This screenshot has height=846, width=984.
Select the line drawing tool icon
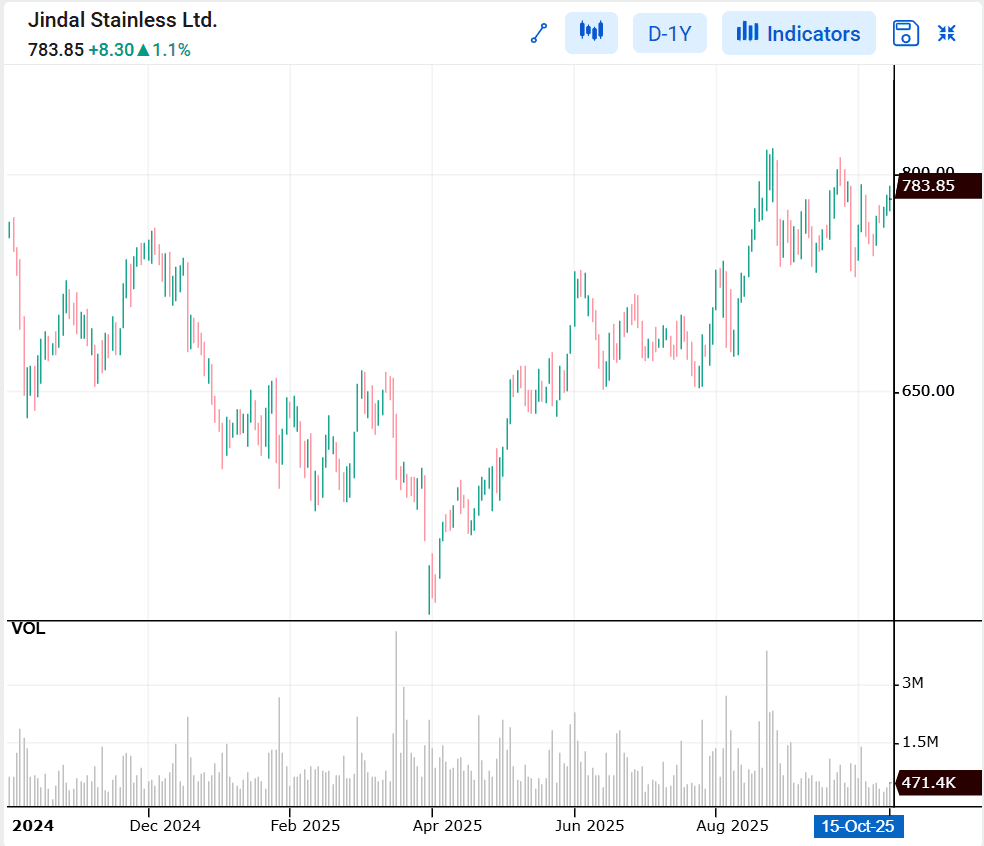[x=539, y=33]
